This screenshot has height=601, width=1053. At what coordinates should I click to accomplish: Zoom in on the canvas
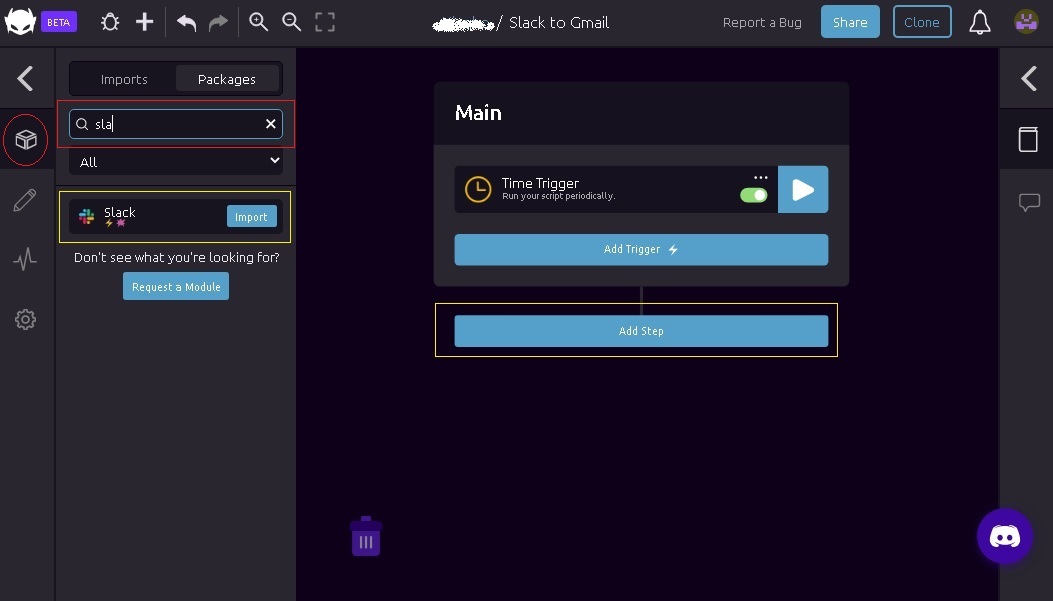pyautogui.click(x=259, y=22)
